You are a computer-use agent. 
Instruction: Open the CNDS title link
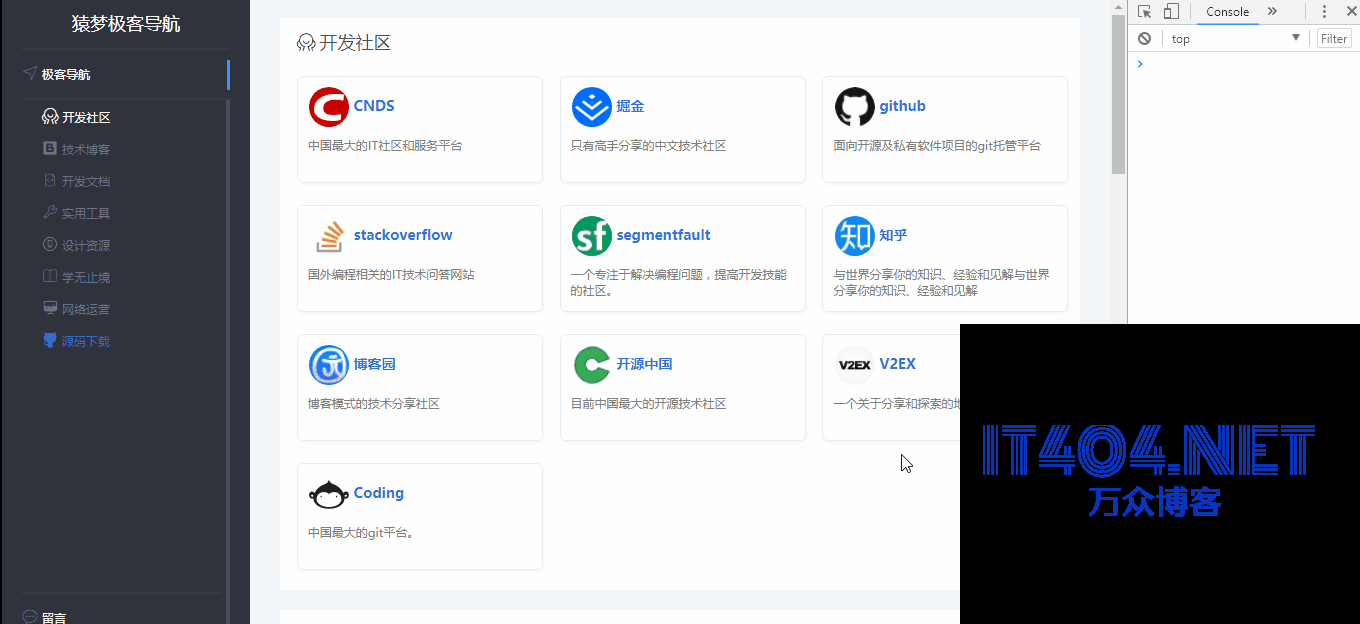click(x=374, y=106)
